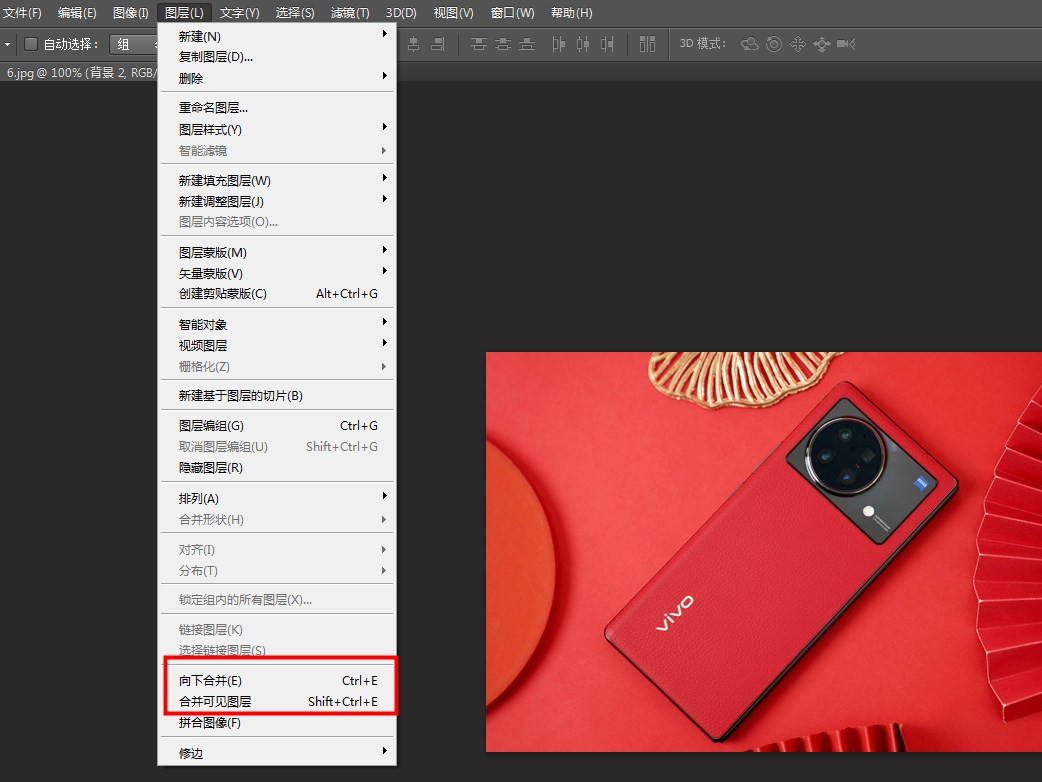Choose 向下合并(E) menu entry
This screenshot has height=782, width=1042.
click(x=276, y=681)
